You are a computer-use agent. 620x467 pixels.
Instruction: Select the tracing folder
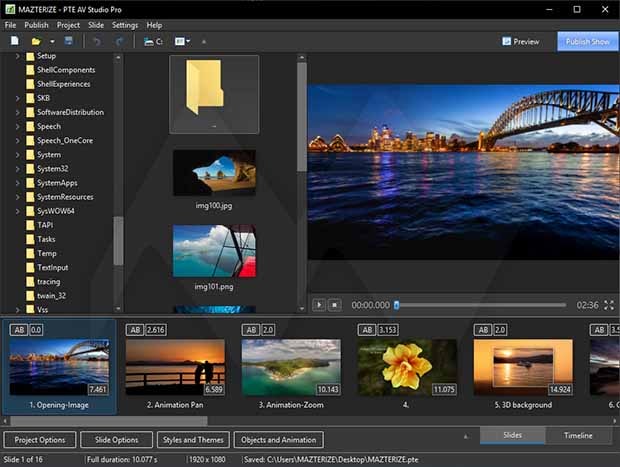[43, 282]
